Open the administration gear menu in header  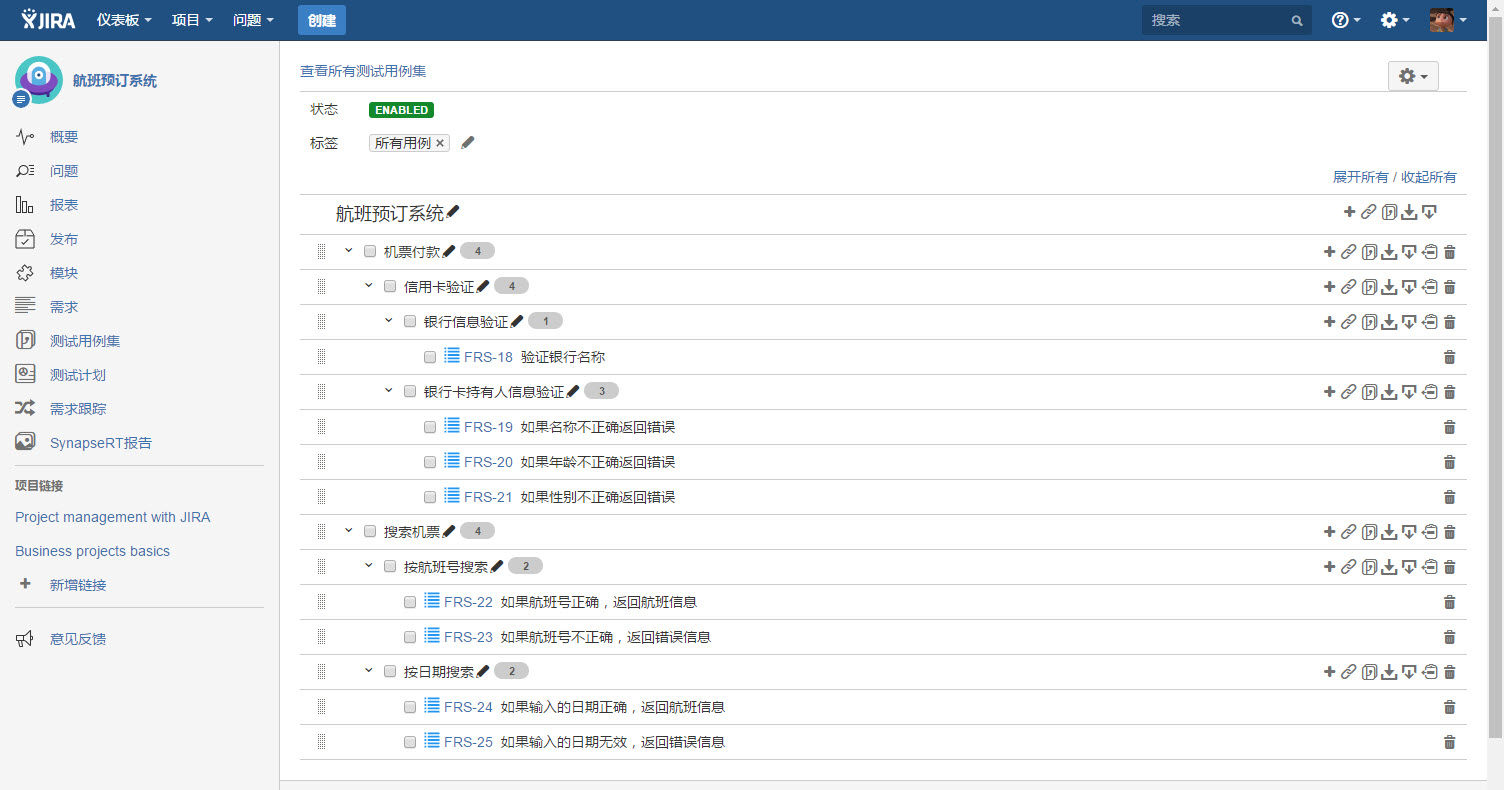click(x=1395, y=20)
